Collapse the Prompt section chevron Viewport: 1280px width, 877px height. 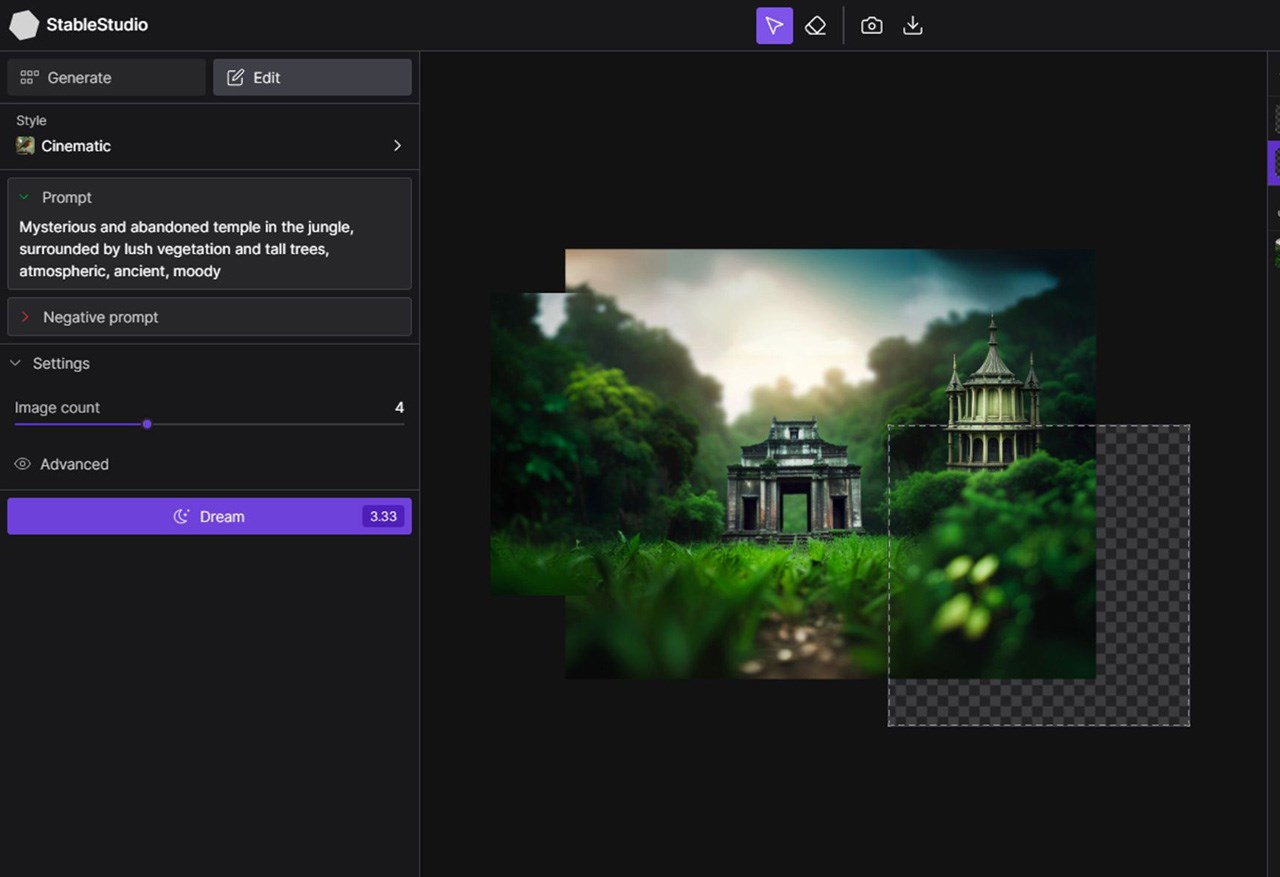pyautogui.click(x=25, y=198)
